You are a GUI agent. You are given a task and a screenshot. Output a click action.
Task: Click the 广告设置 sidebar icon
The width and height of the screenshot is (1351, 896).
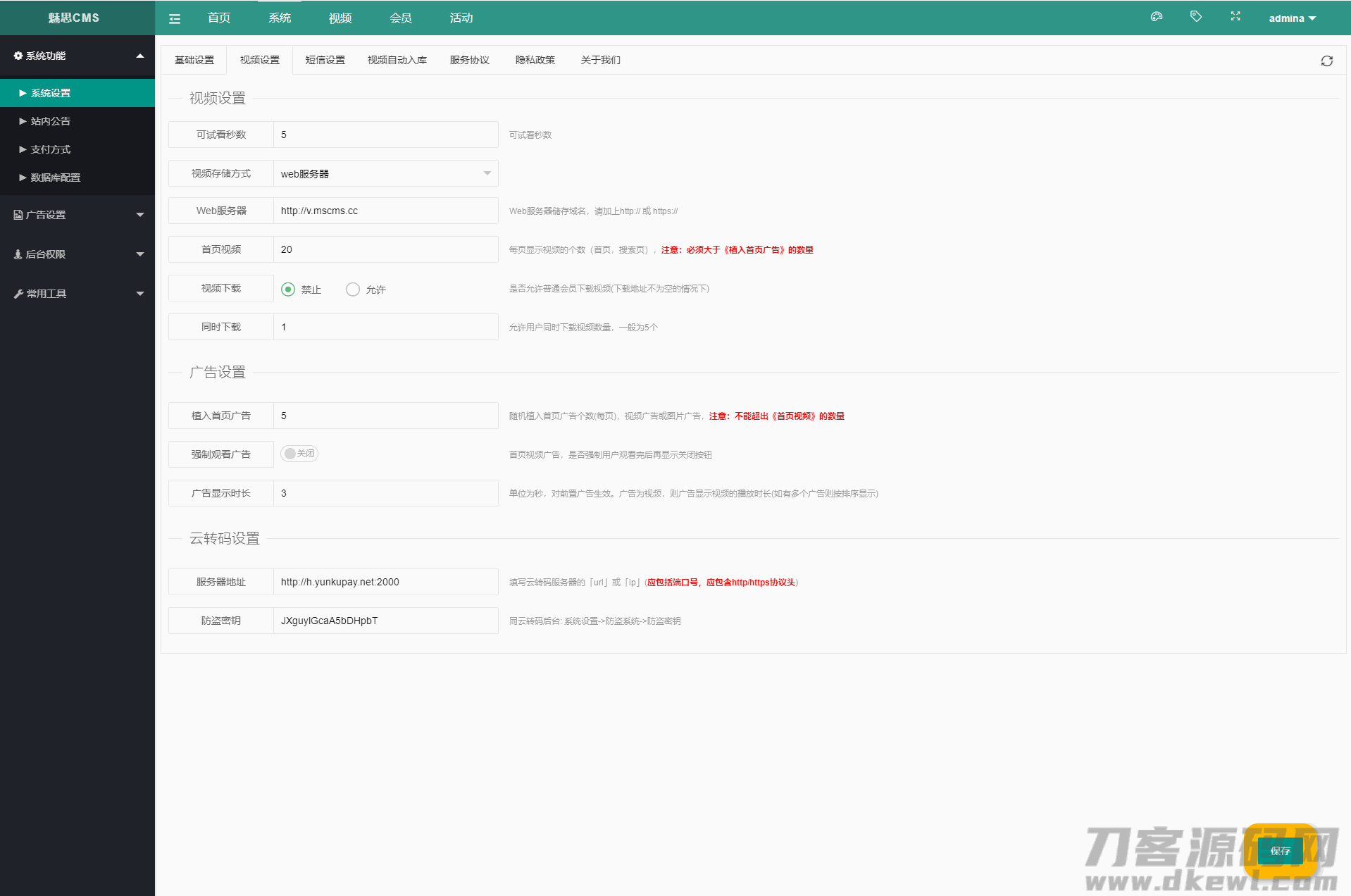click(18, 215)
